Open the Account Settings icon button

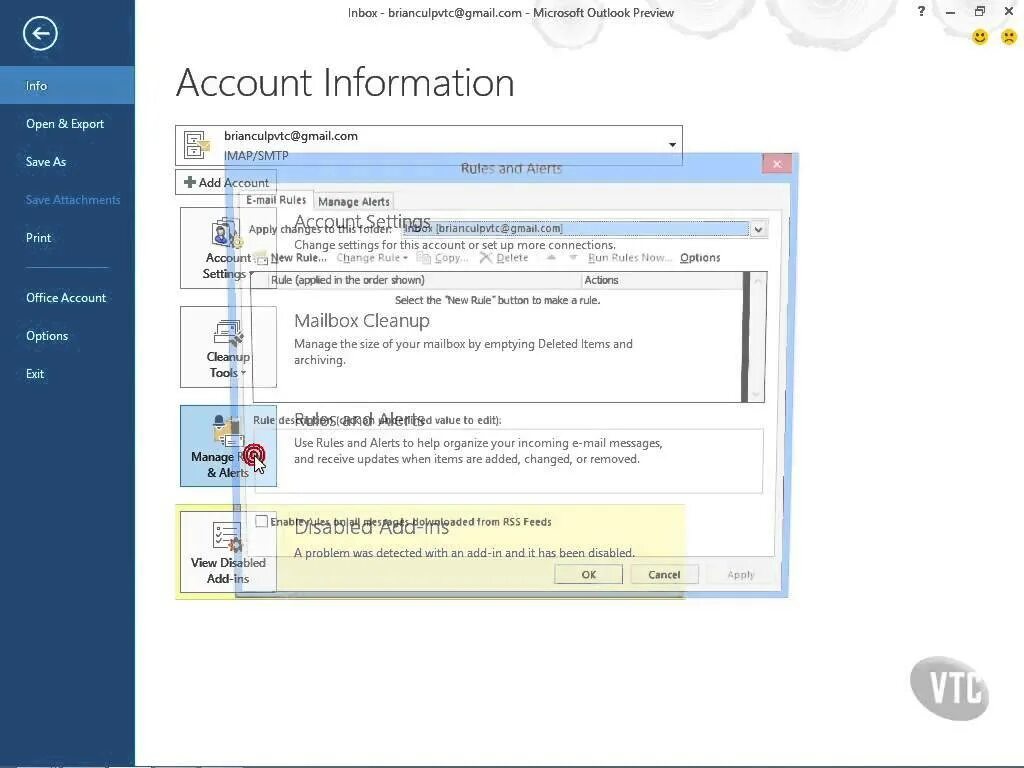[228, 248]
